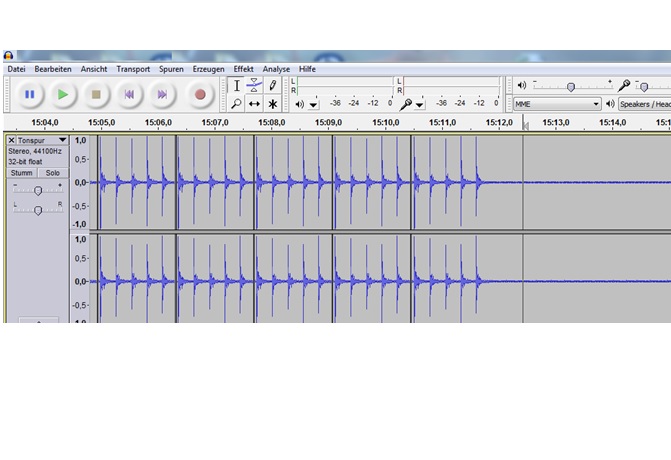Image resolution: width=671 pixels, height=460 pixels.
Task: Click the timeline ruler at 15:13,0
Action: pos(555,122)
